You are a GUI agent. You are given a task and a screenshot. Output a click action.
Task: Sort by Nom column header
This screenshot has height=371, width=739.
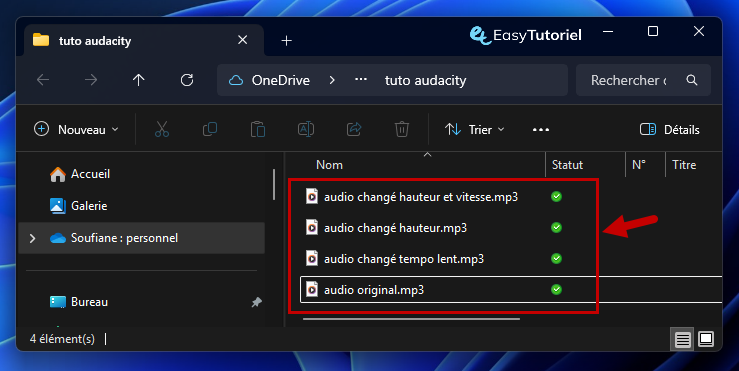tap(329, 165)
